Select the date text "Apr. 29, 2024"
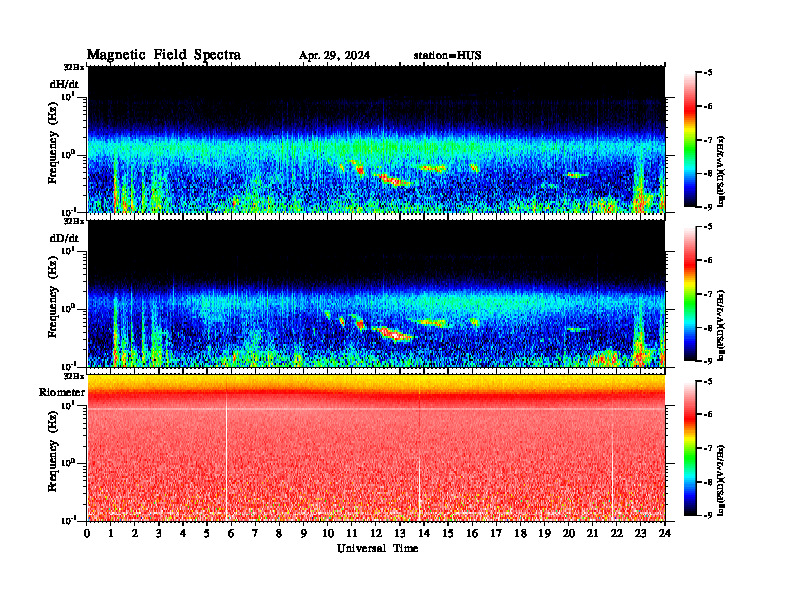792x612 pixels. (x=334, y=56)
